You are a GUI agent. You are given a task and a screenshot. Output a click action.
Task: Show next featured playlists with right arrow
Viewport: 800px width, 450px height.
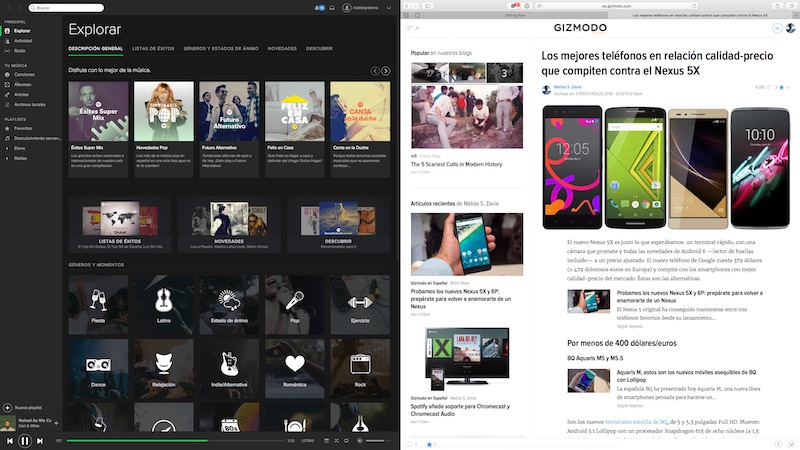click(x=386, y=71)
